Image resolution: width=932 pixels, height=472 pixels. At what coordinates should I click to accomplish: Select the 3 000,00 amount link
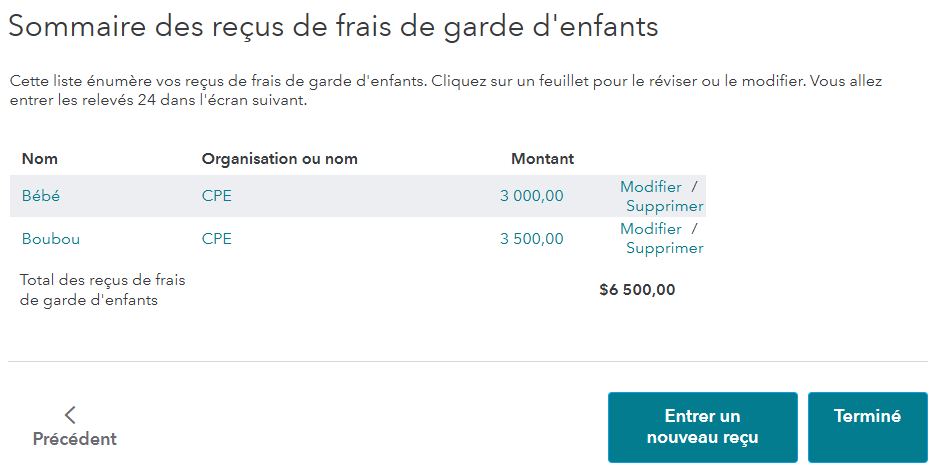(531, 196)
